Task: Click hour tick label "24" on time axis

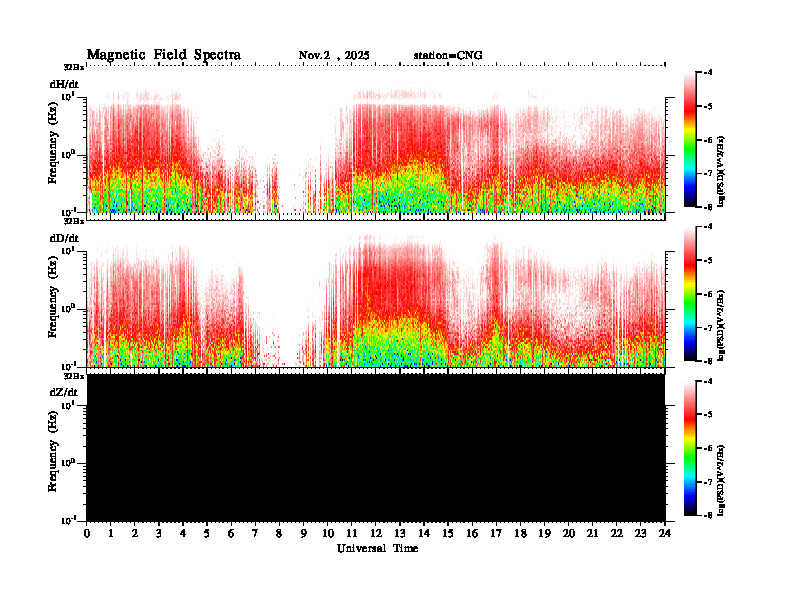Action: (x=665, y=534)
